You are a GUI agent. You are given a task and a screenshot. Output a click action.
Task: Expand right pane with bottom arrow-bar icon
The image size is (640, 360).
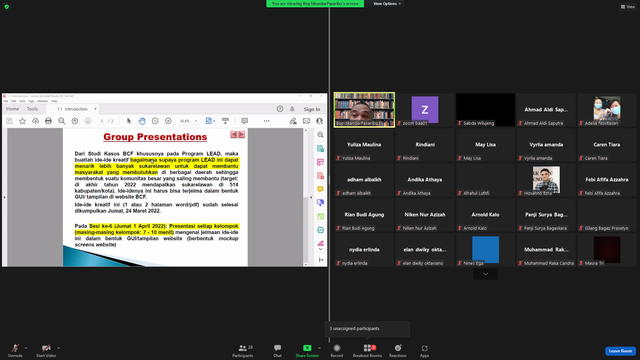(321, 260)
